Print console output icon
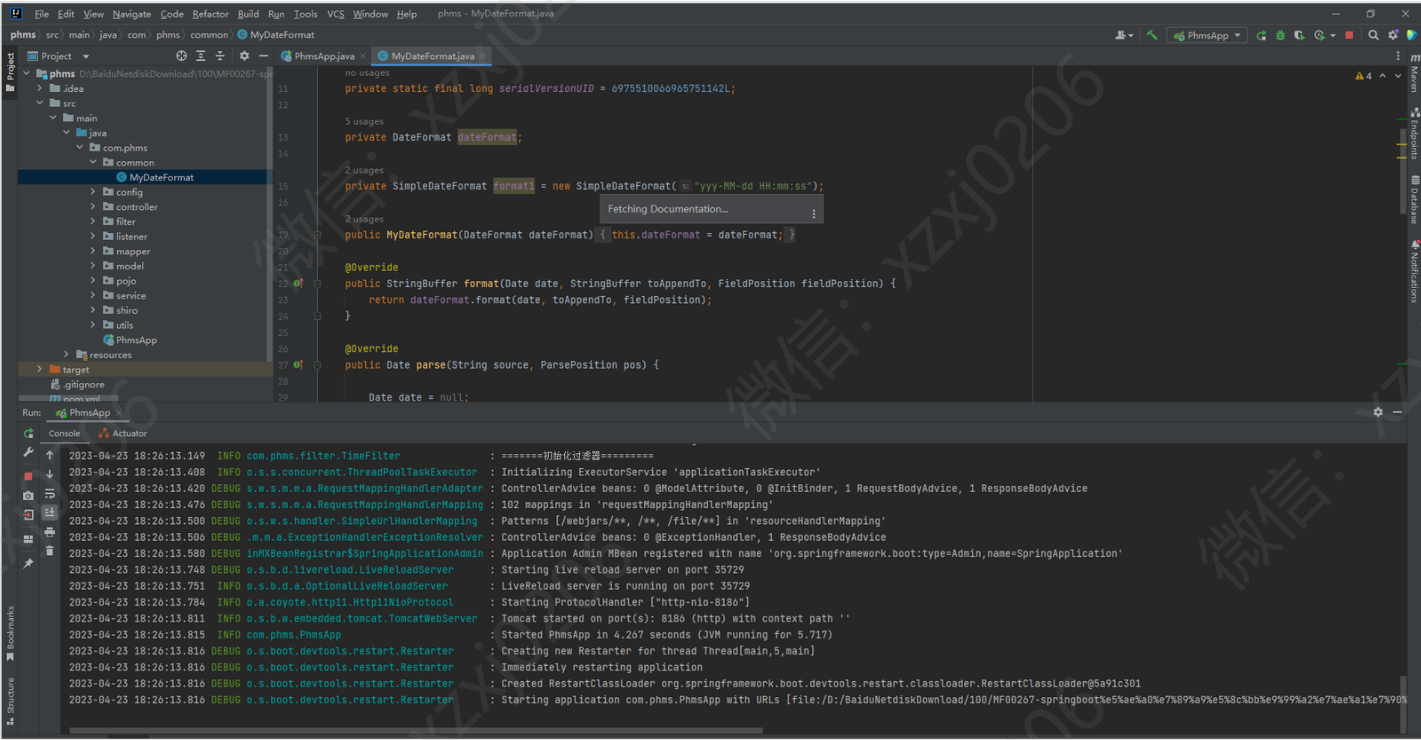This screenshot has height=740, width=1421. tap(50, 532)
